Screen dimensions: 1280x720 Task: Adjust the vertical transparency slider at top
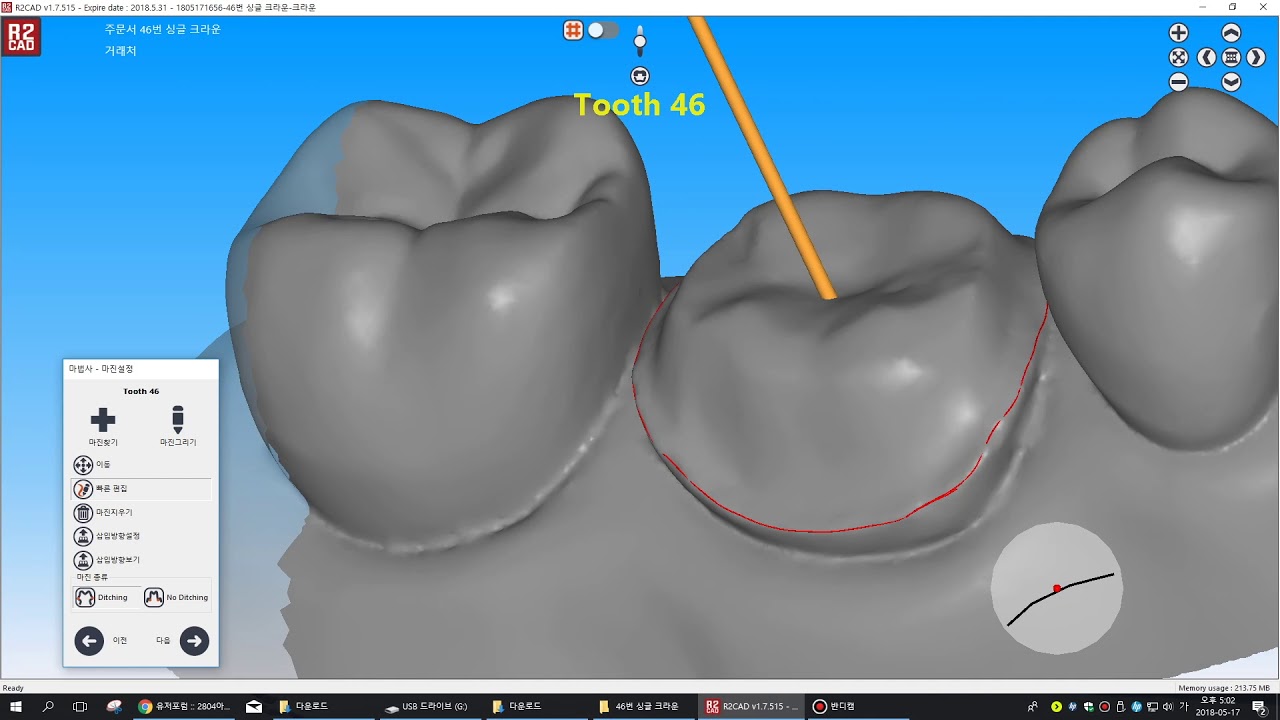[x=640, y=41]
